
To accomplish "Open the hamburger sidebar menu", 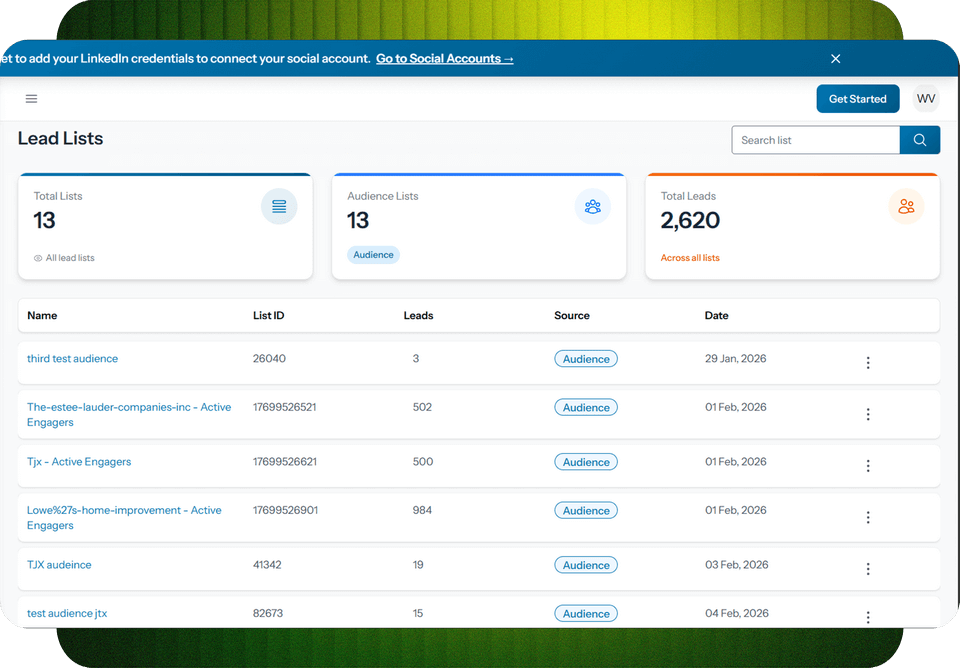I will [31, 99].
